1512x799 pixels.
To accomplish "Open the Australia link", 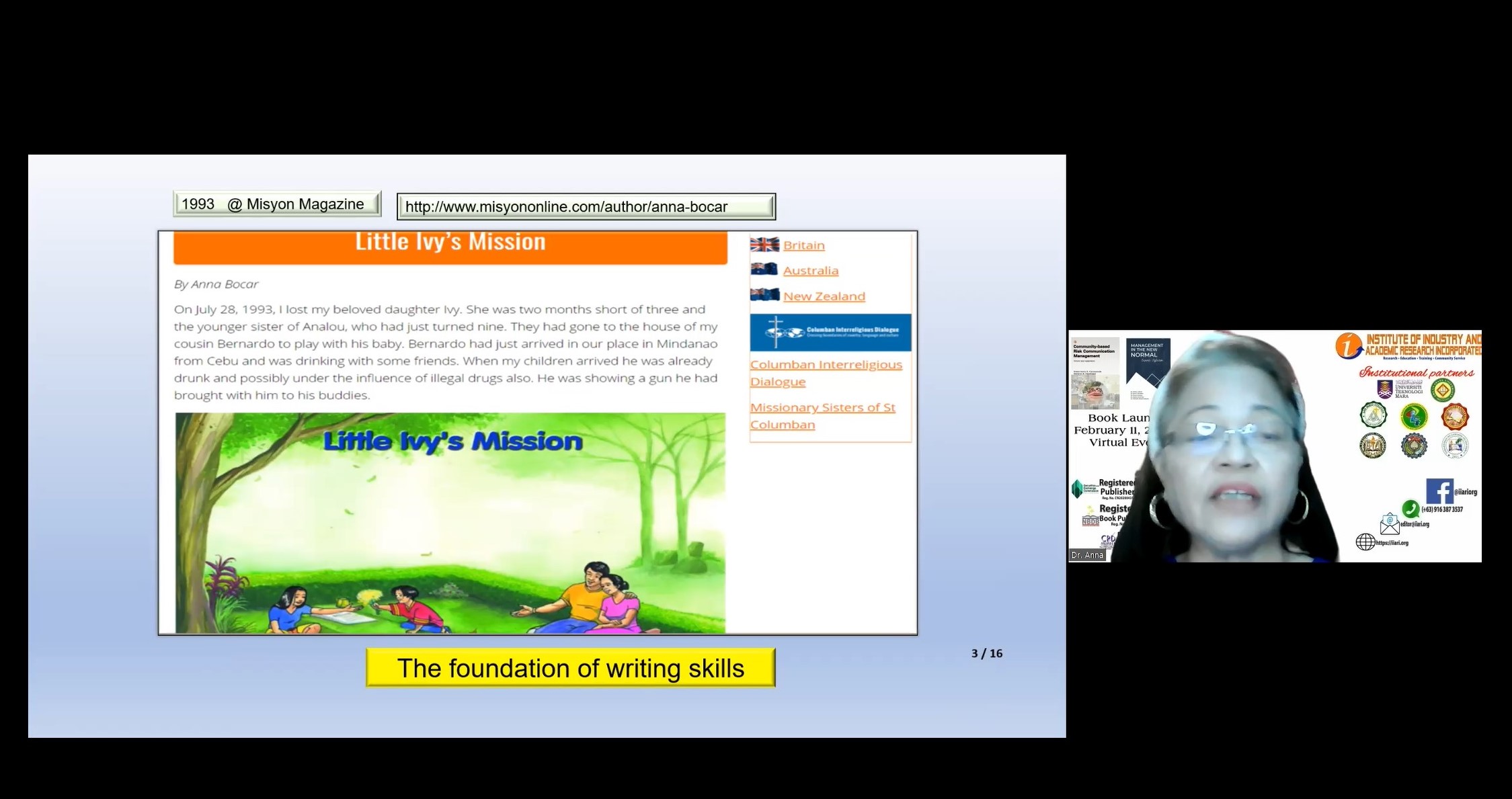I will pos(810,271).
